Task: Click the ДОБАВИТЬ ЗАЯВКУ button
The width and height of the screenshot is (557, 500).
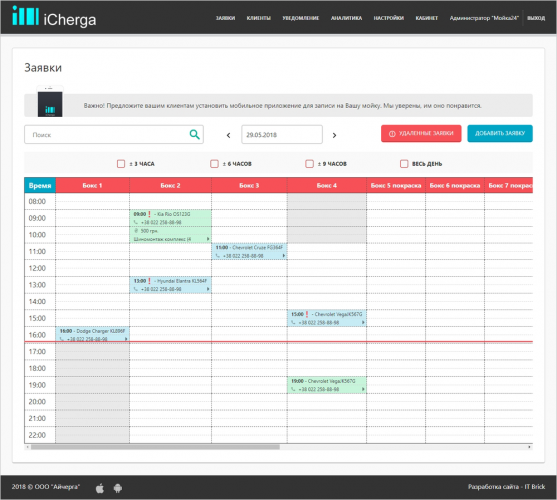Action: pos(500,134)
